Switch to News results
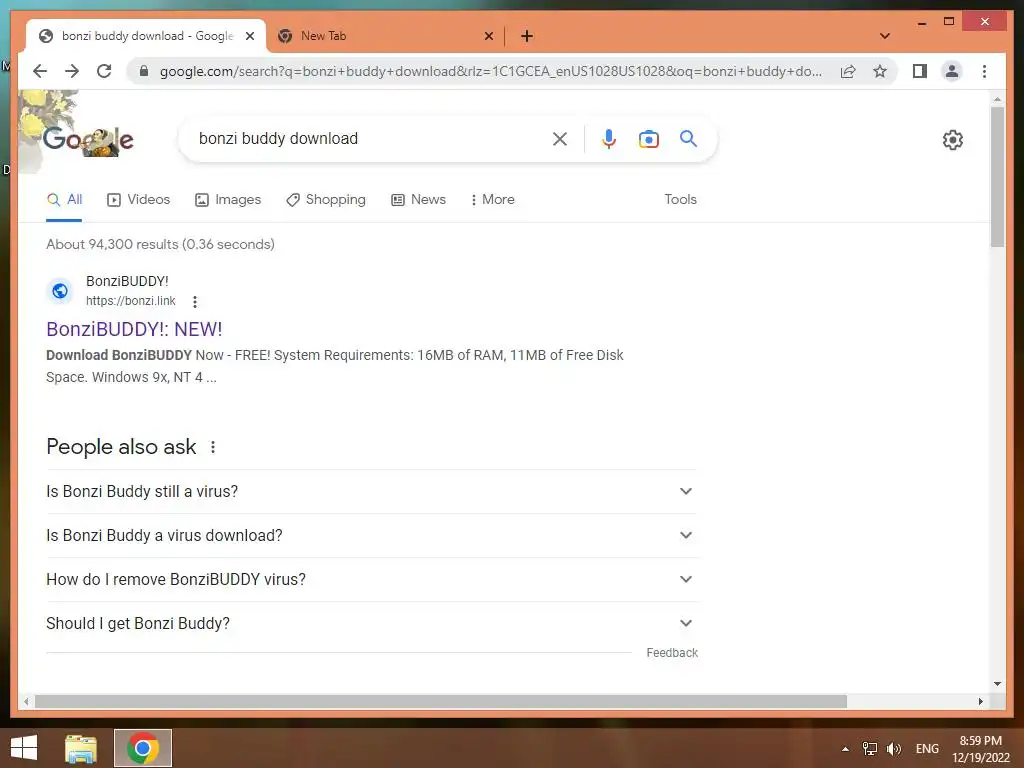1024x768 pixels. (x=419, y=199)
